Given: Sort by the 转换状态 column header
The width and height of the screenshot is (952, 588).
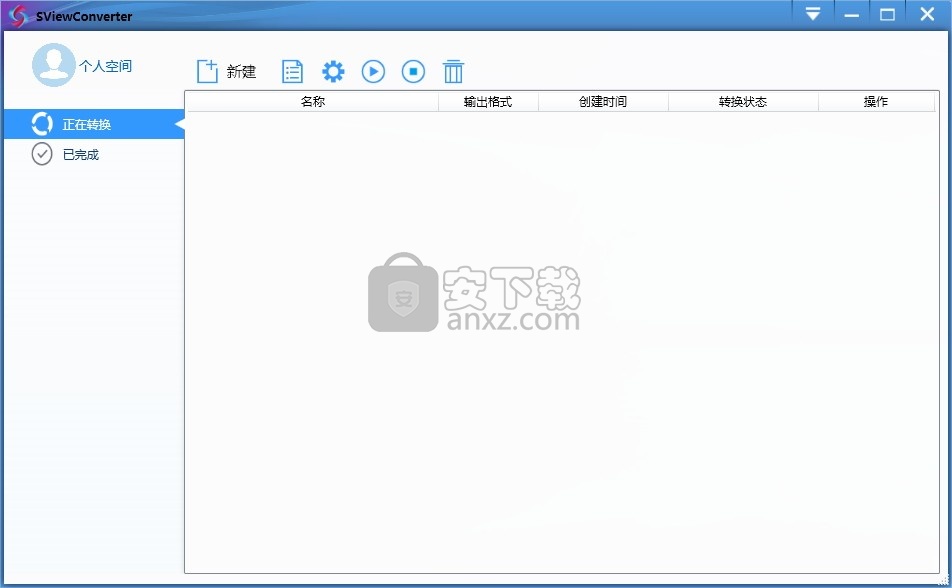Looking at the screenshot, I should [743, 101].
